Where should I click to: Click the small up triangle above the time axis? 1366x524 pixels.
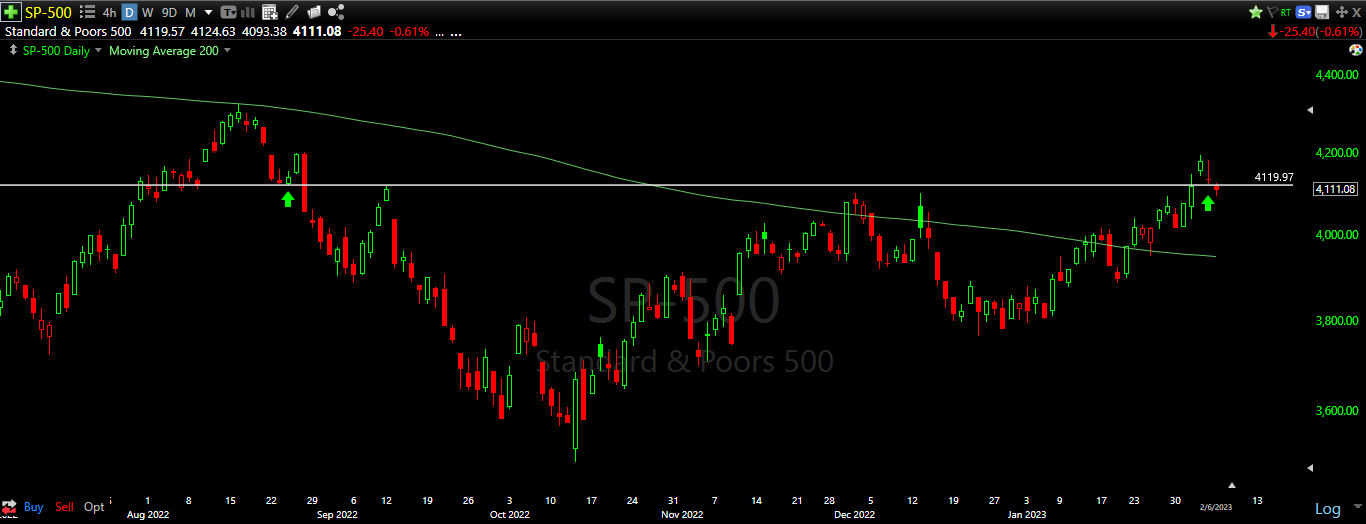click(1233, 483)
